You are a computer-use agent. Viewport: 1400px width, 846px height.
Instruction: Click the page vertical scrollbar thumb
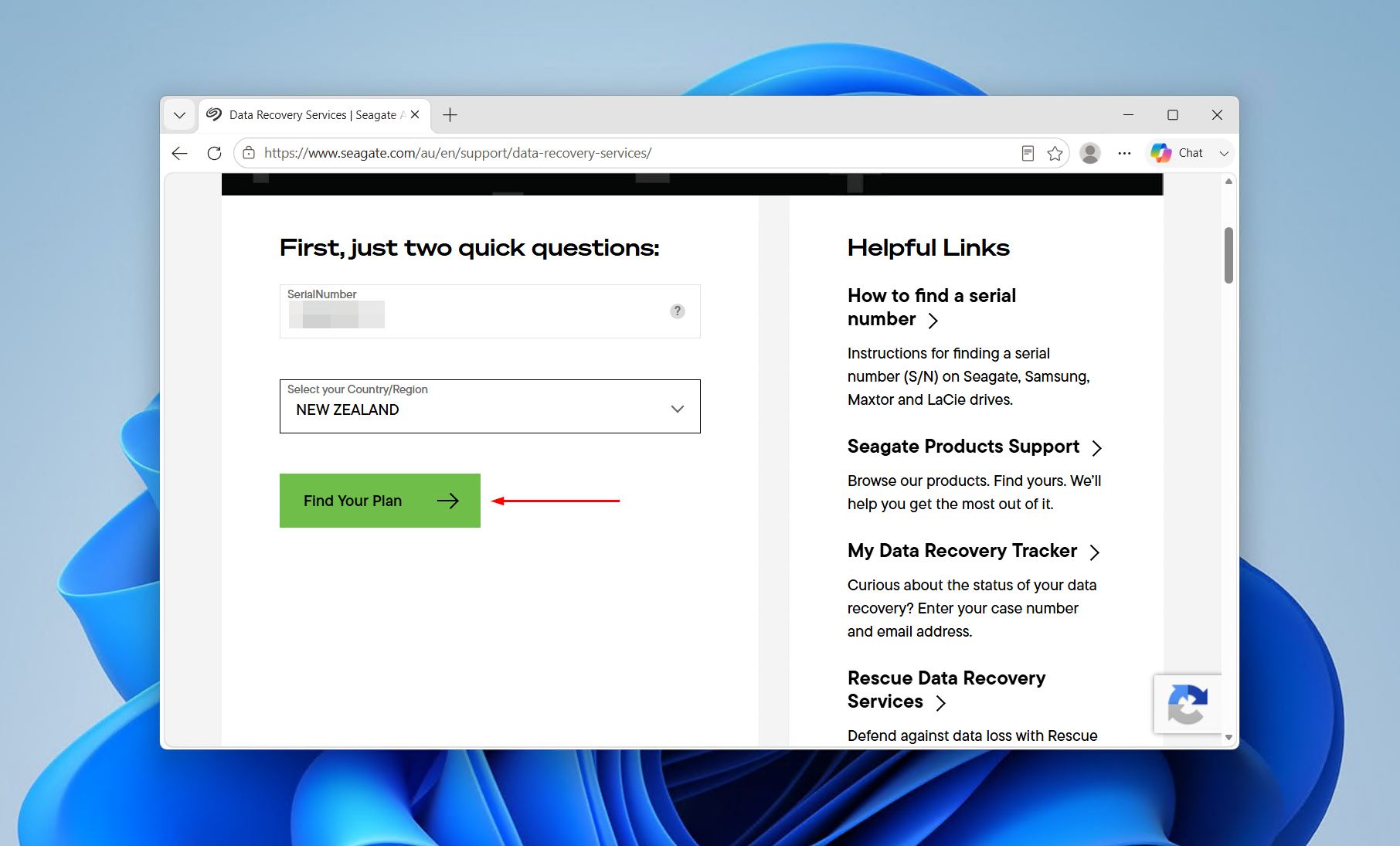[x=1228, y=255]
